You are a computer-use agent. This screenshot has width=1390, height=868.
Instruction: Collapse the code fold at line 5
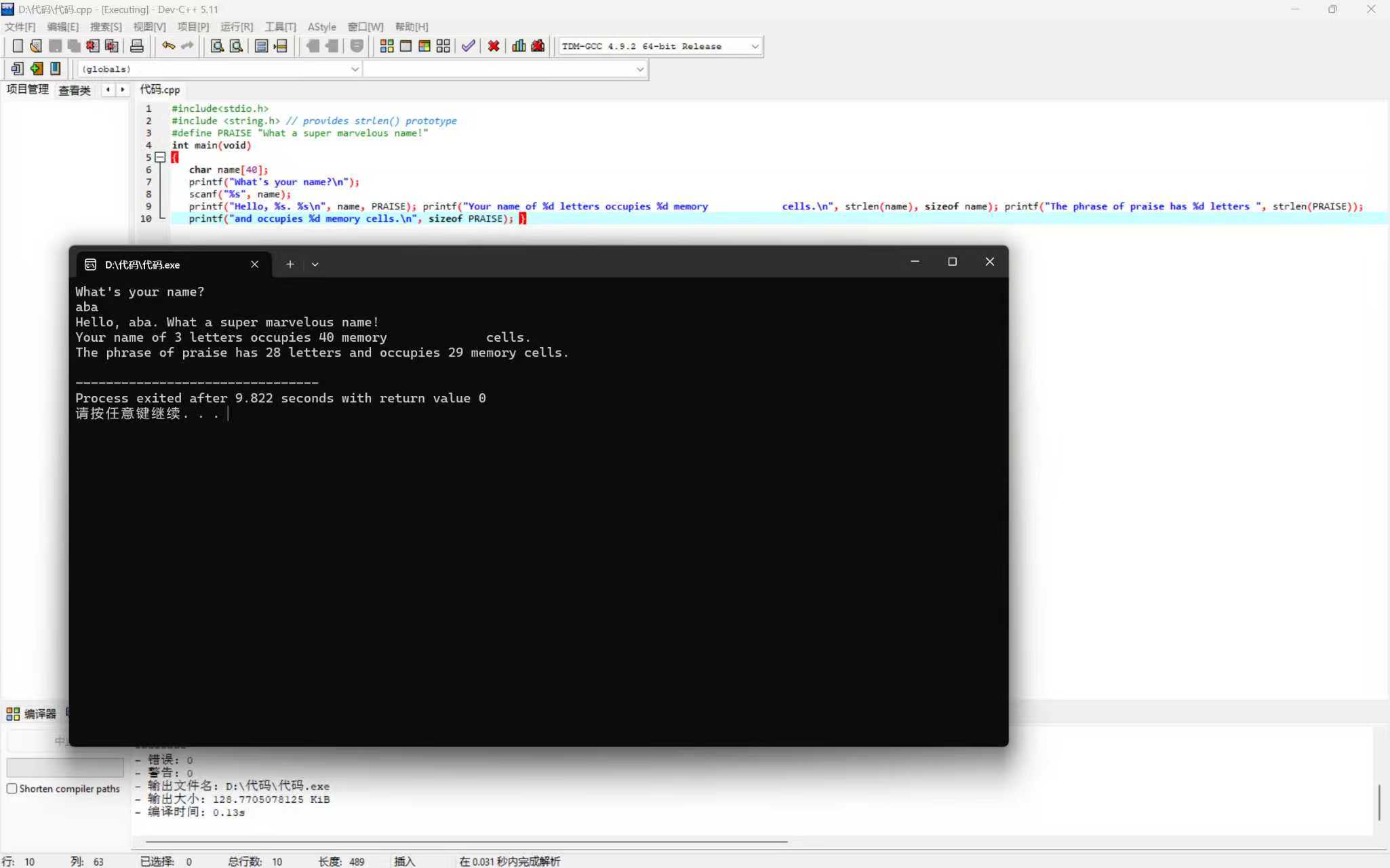pyautogui.click(x=160, y=157)
